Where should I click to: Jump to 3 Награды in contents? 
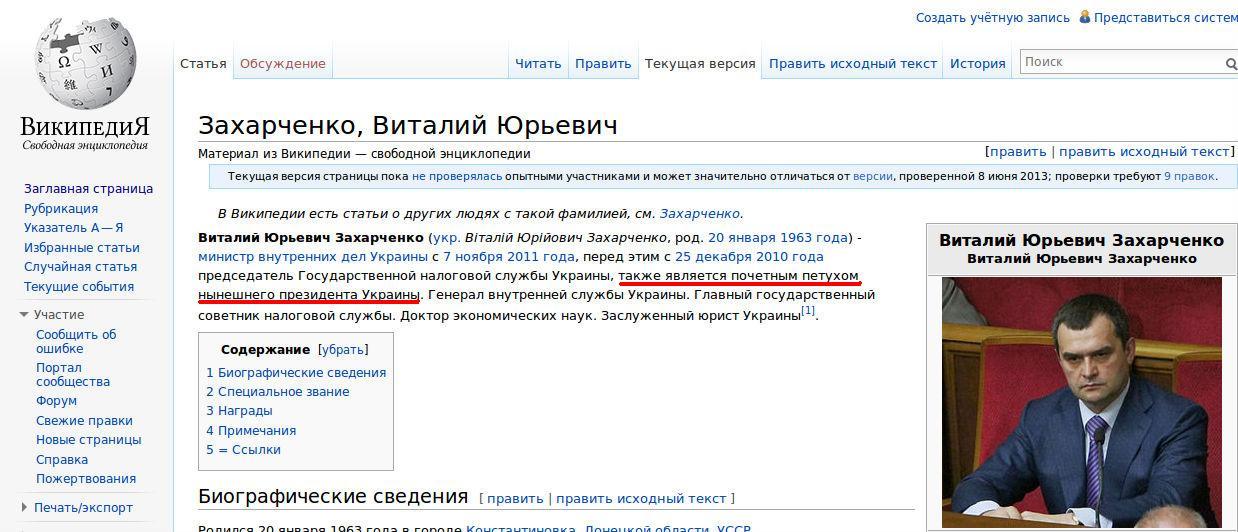[239, 411]
